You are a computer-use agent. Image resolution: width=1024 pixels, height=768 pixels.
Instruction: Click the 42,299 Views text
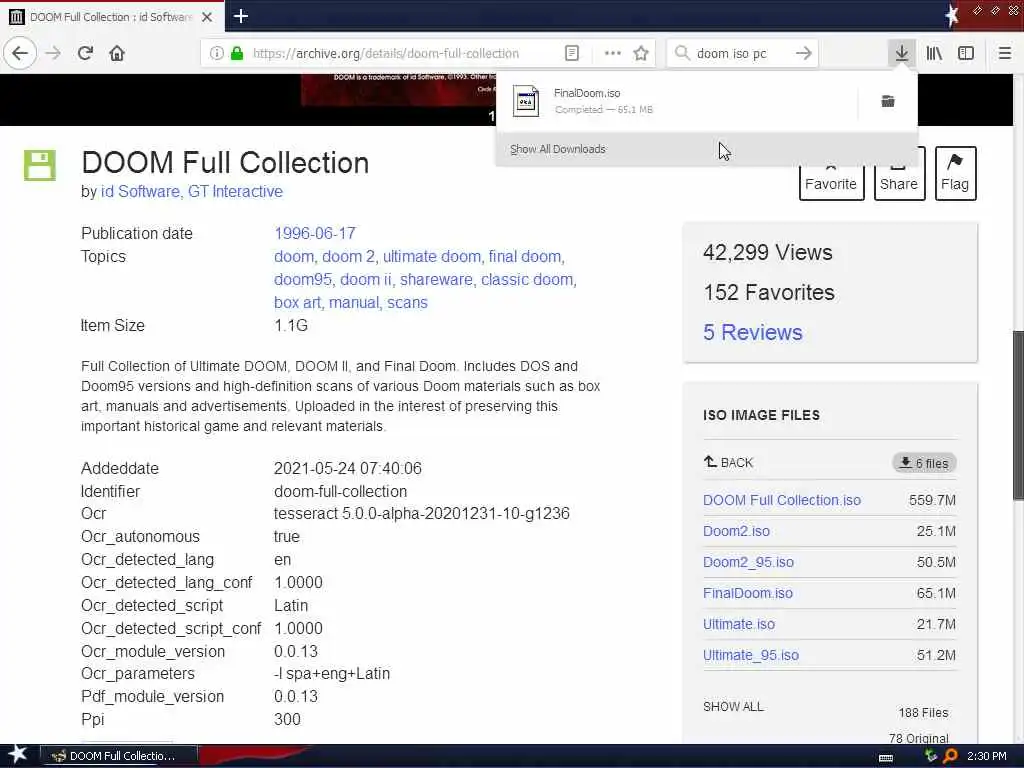(768, 252)
